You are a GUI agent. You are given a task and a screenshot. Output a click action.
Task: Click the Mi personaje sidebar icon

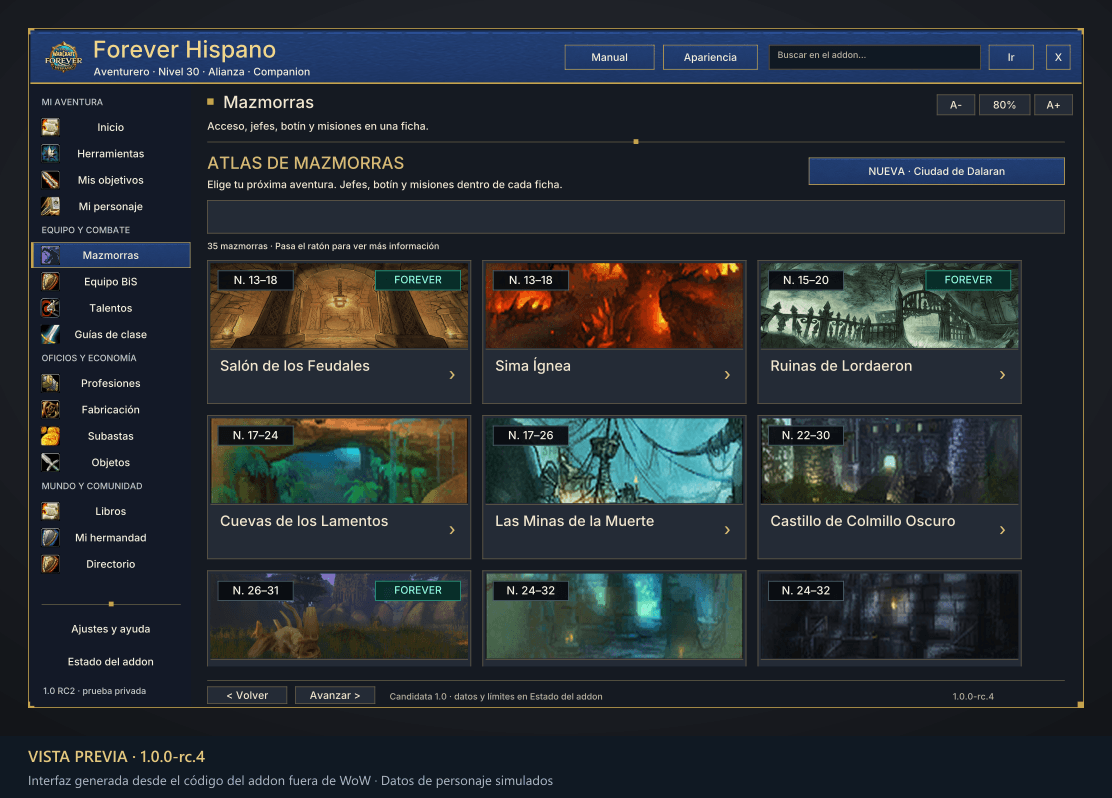point(50,206)
